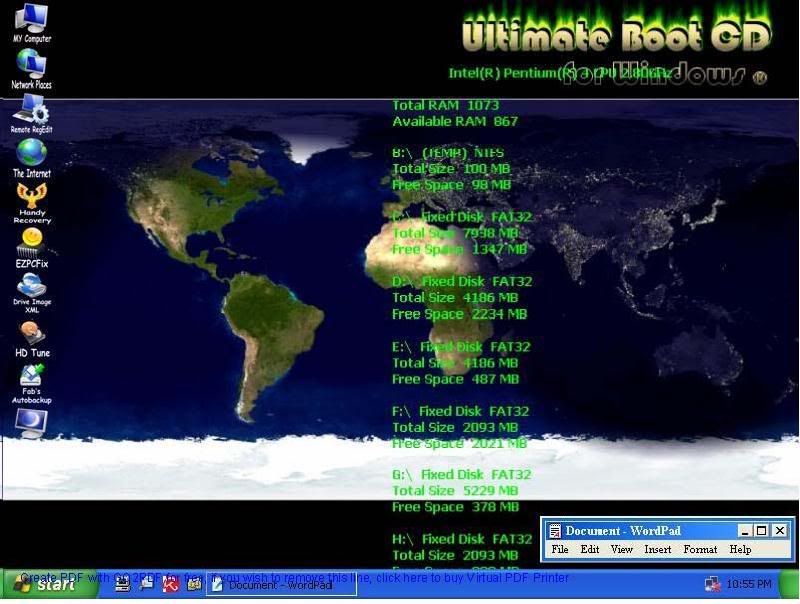Switch to Document - WordPad taskbar button
Viewport: 800px width, 604px height.
click(281, 585)
